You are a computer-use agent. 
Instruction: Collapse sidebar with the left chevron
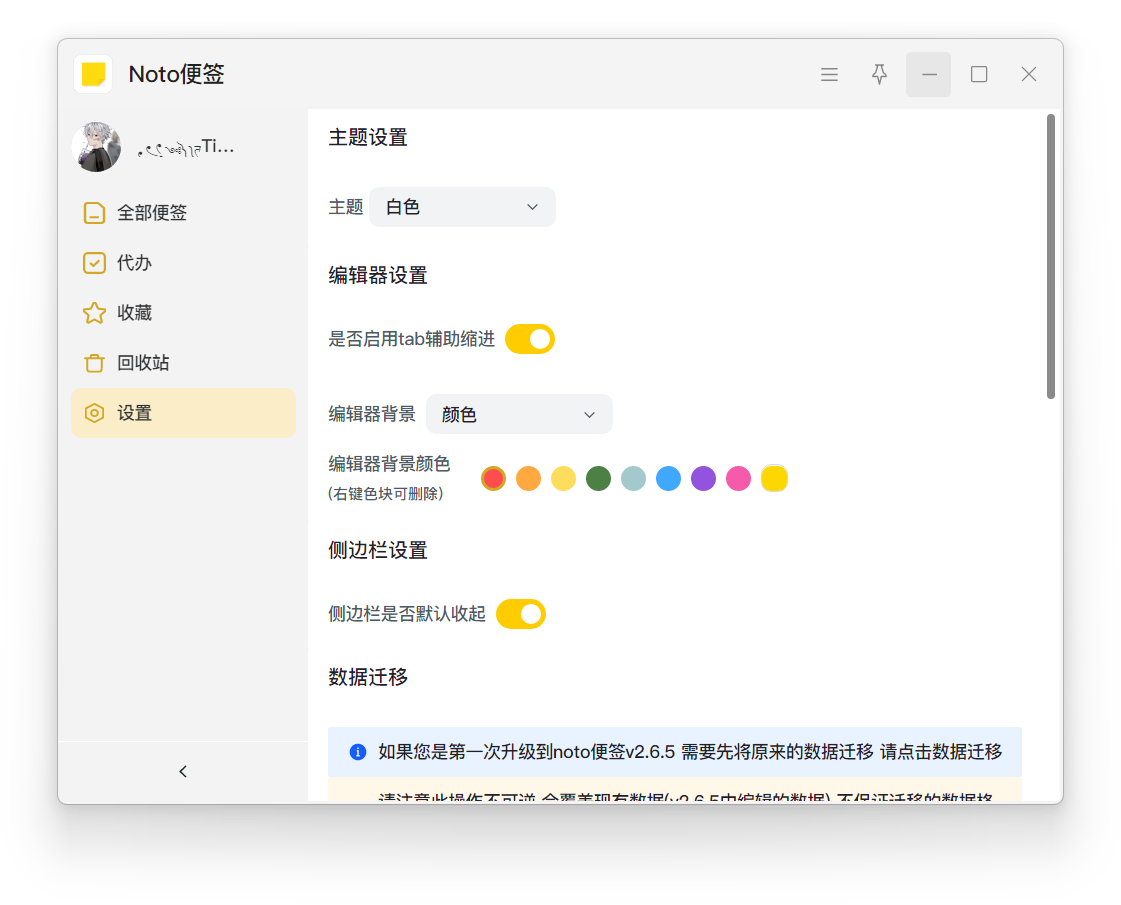click(183, 771)
